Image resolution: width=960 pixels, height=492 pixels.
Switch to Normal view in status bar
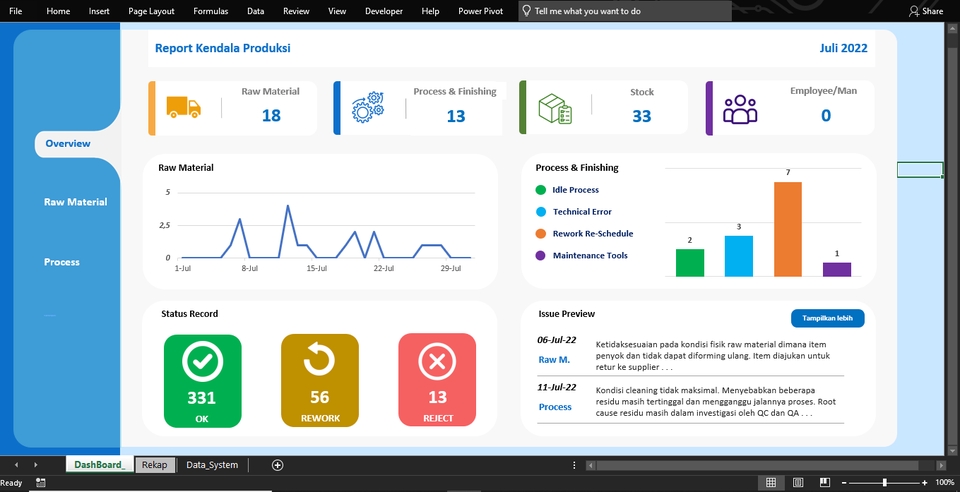[x=771, y=483]
